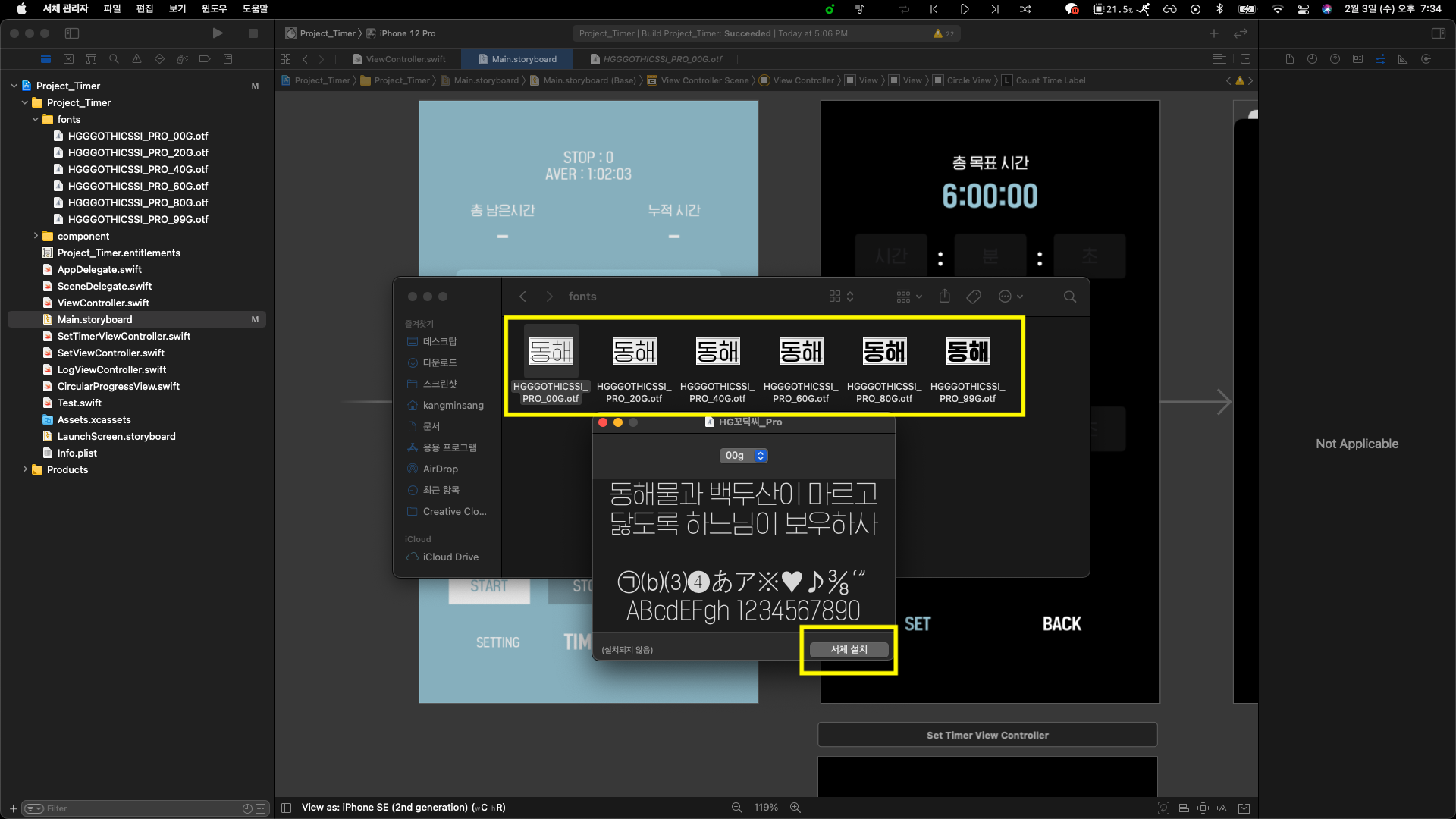Viewport: 1456px width, 819px height.
Task: Open the History inspector clock icon
Action: point(1312,59)
